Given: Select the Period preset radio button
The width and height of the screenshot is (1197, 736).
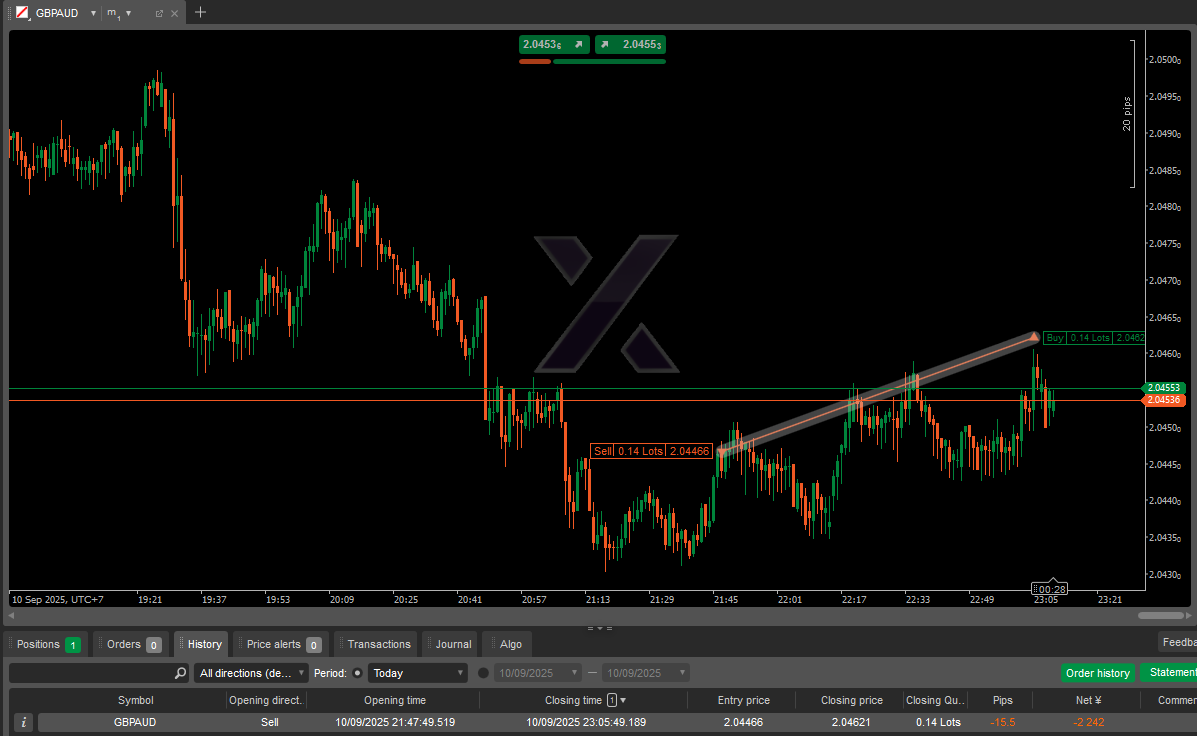Looking at the screenshot, I should 358,673.
